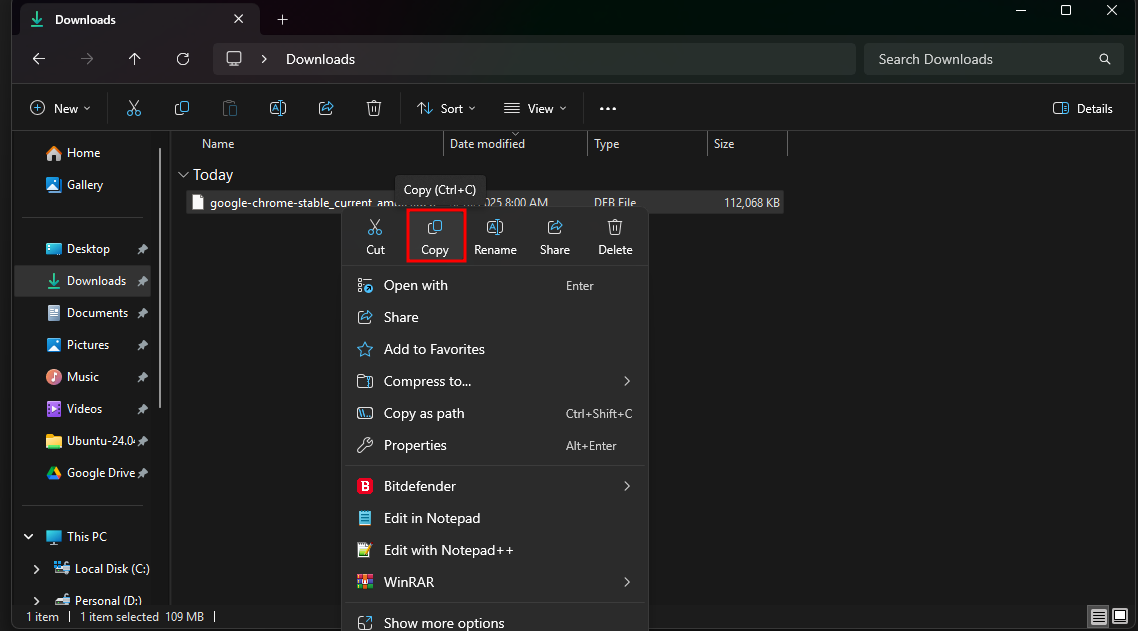Open Music in the sidebar
Viewport: 1138px width, 631px height.
[x=83, y=376]
